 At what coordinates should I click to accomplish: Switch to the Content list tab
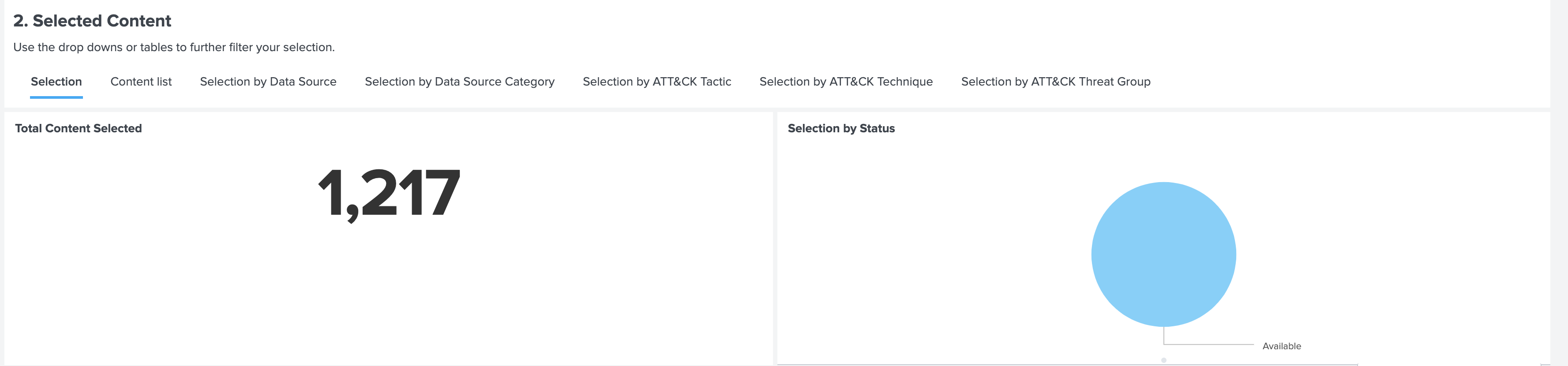[141, 82]
